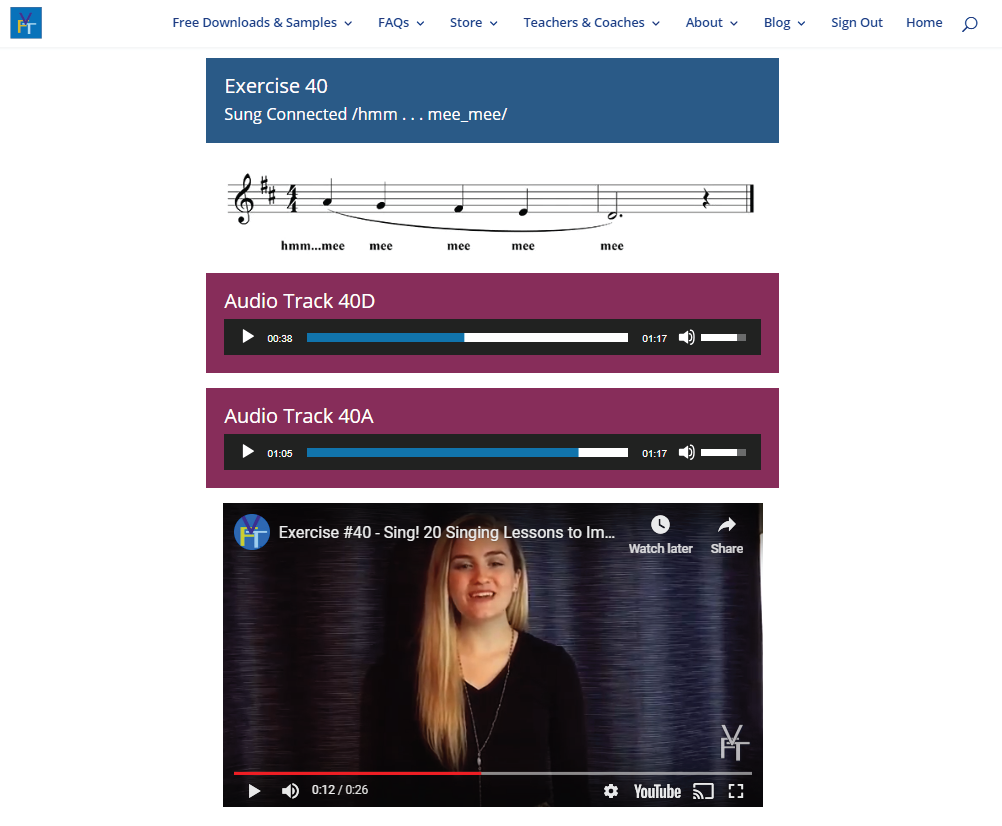Screen dimensions: 1002x826
Task: Play Audio Track 40D
Action: pos(248,337)
